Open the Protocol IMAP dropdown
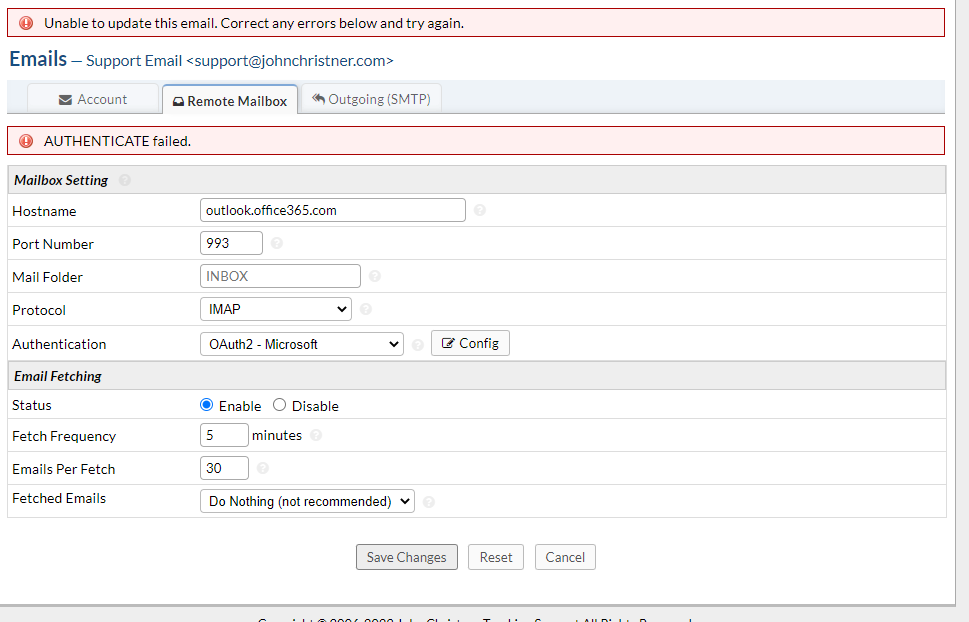969x622 pixels. coord(275,310)
